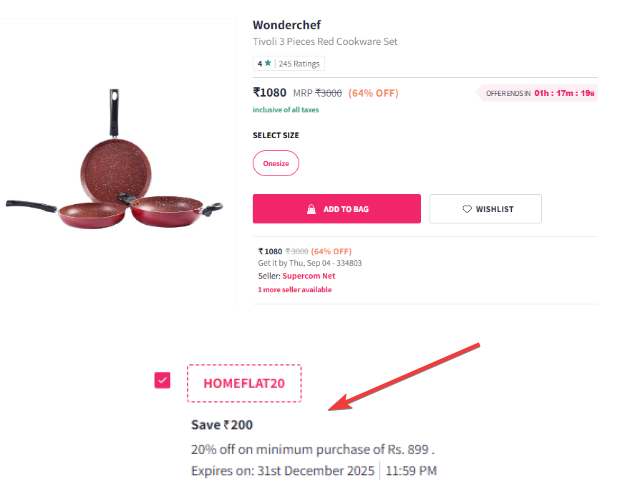The width and height of the screenshot is (639, 496).
Task: Open the 245 Ratings link
Action: click(x=299, y=64)
